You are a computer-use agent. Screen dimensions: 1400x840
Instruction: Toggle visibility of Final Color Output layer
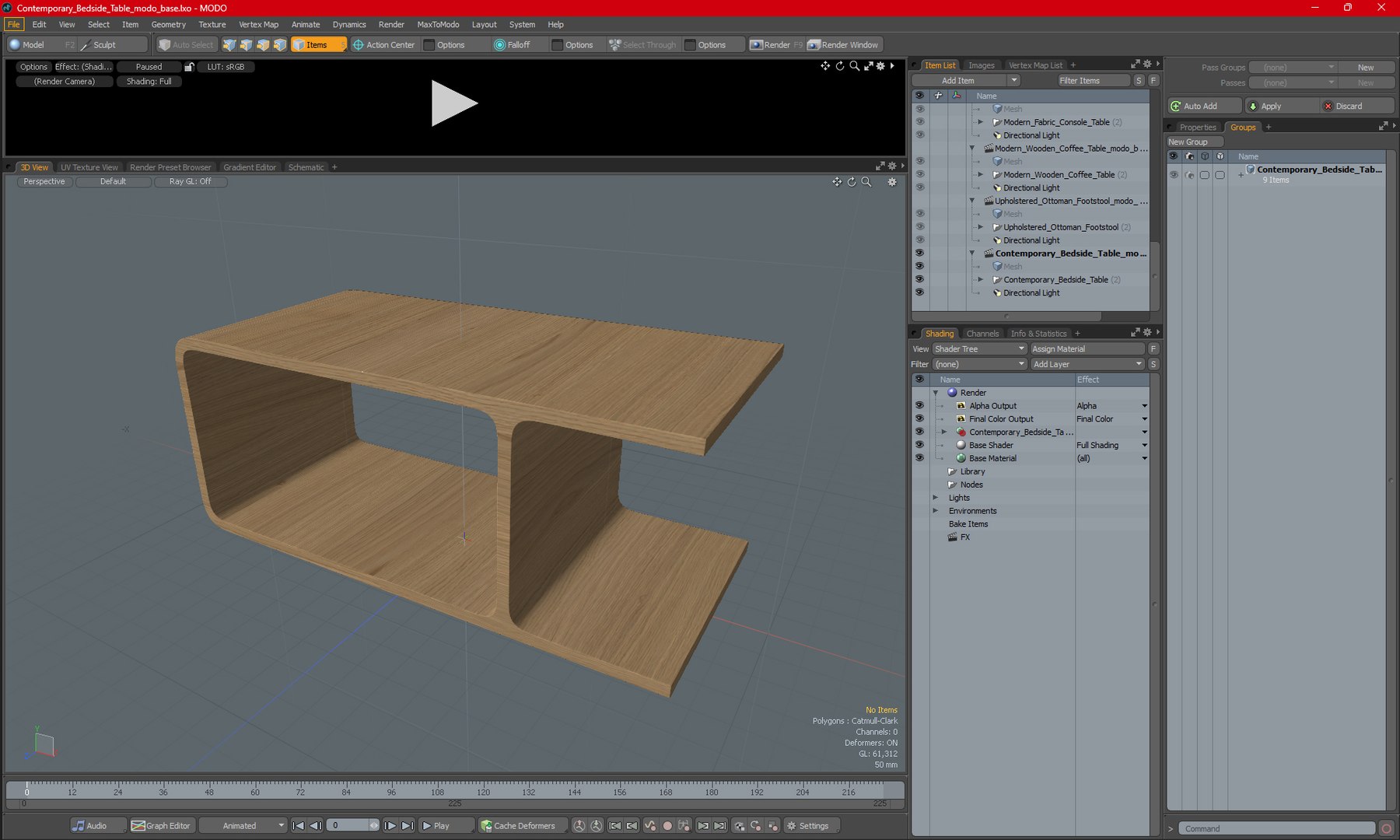click(x=919, y=418)
